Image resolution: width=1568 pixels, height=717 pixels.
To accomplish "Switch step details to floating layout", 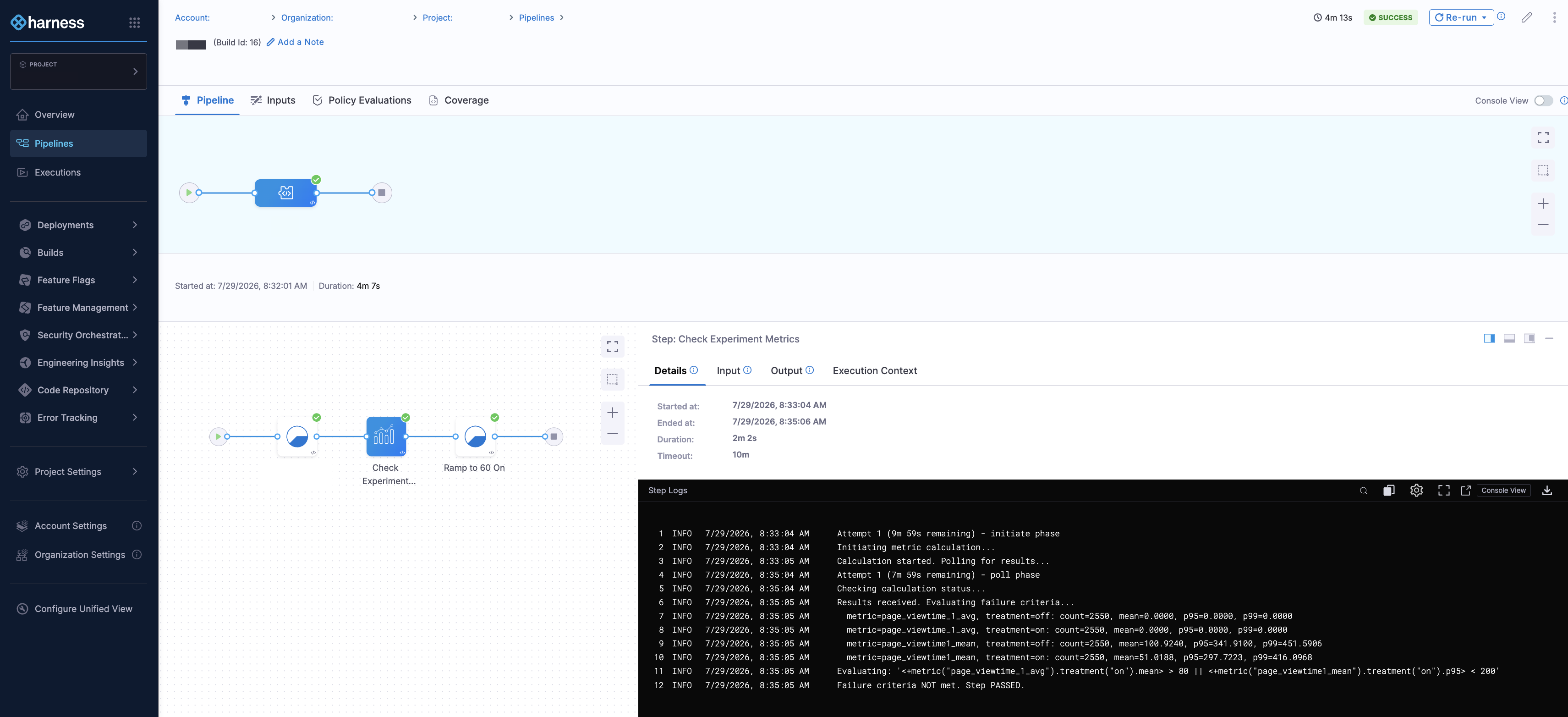I will pyautogui.click(x=1529, y=339).
